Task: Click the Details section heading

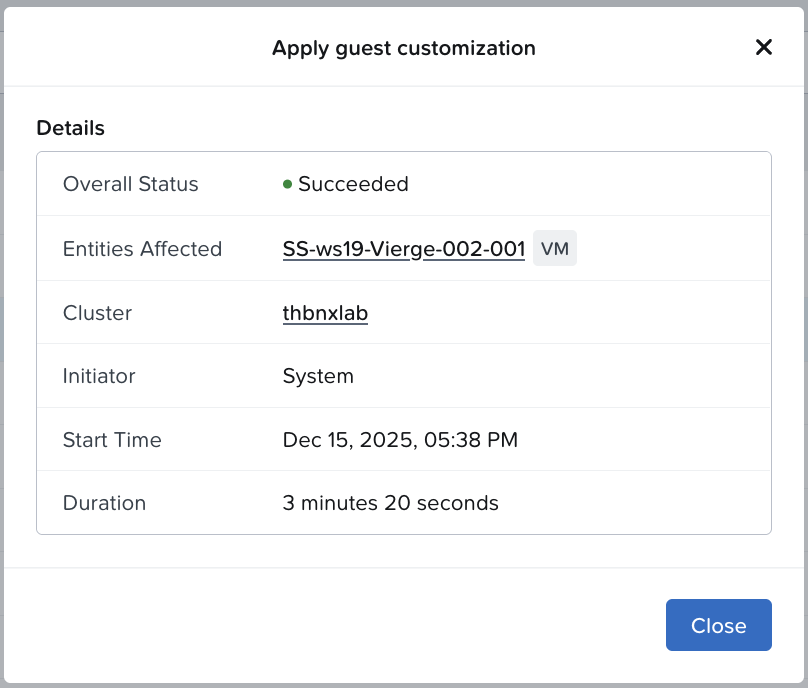Action: [70, 128]
